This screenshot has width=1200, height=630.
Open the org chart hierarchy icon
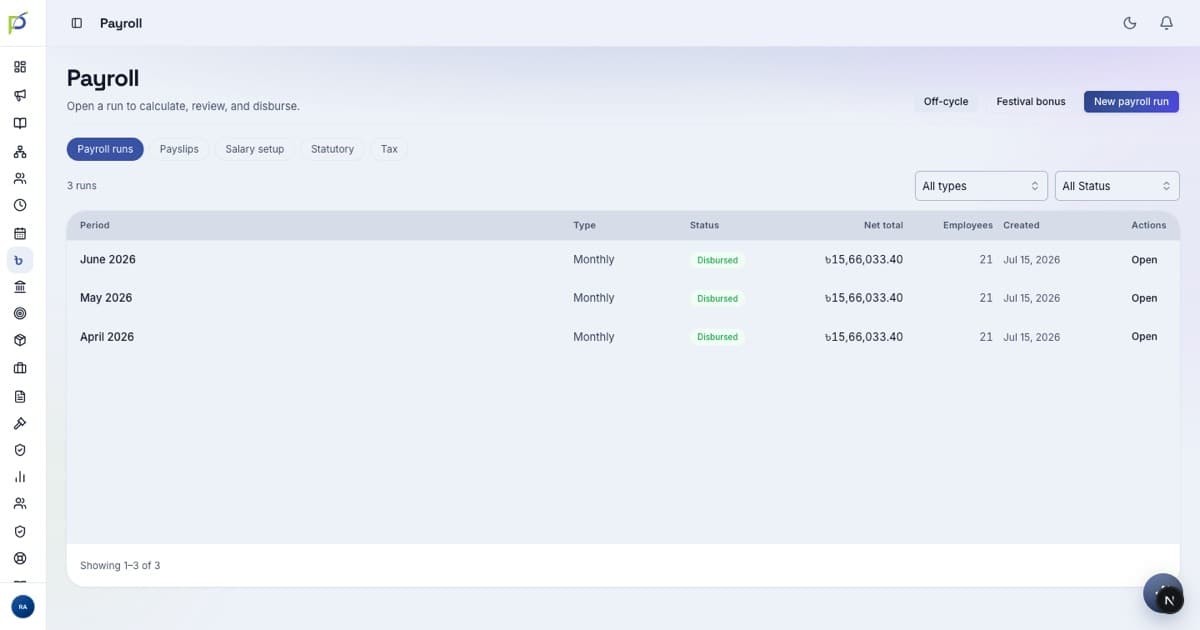(x=20, y=152)
